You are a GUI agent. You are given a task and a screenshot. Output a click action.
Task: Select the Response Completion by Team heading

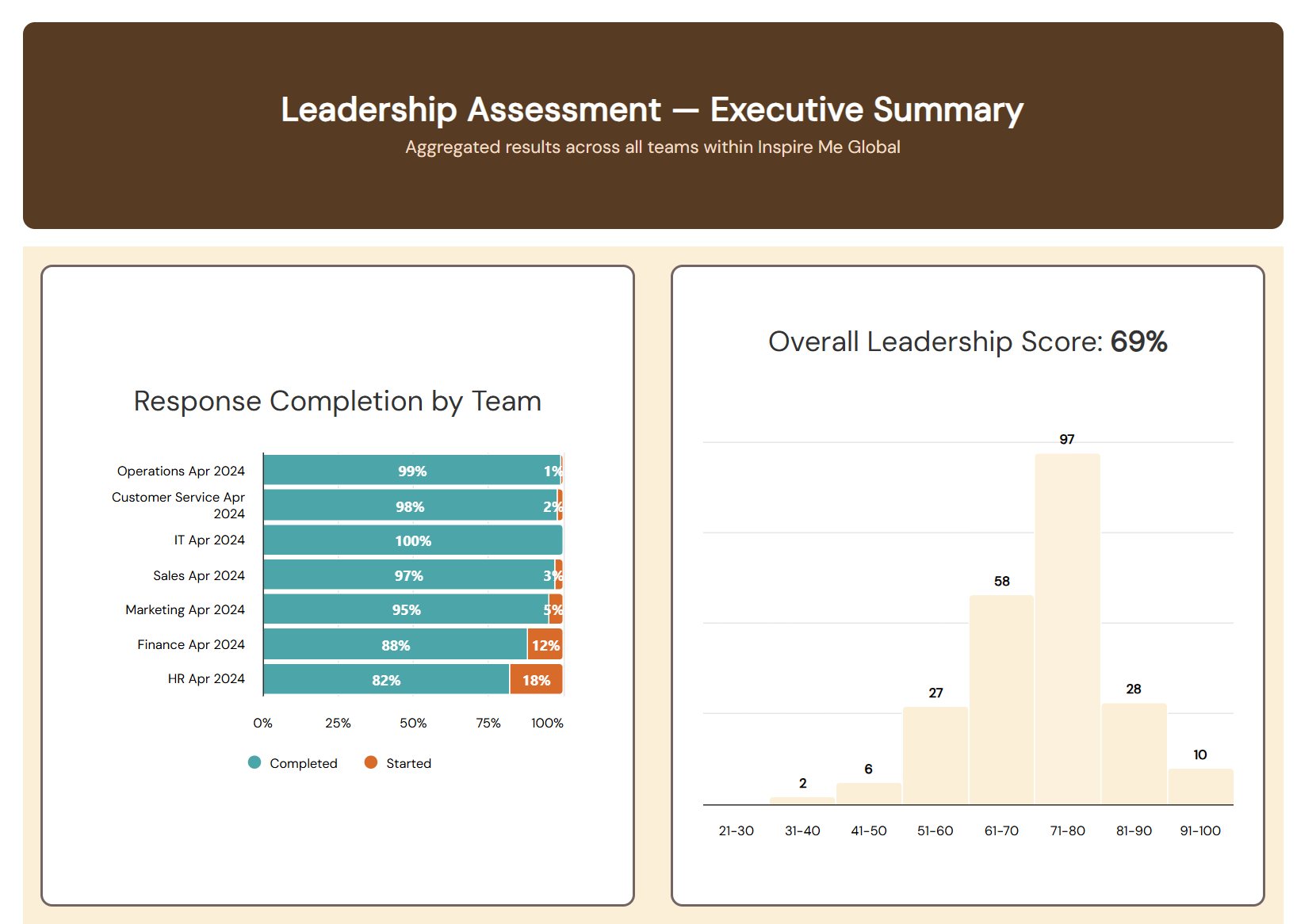(x=337, y=401)
